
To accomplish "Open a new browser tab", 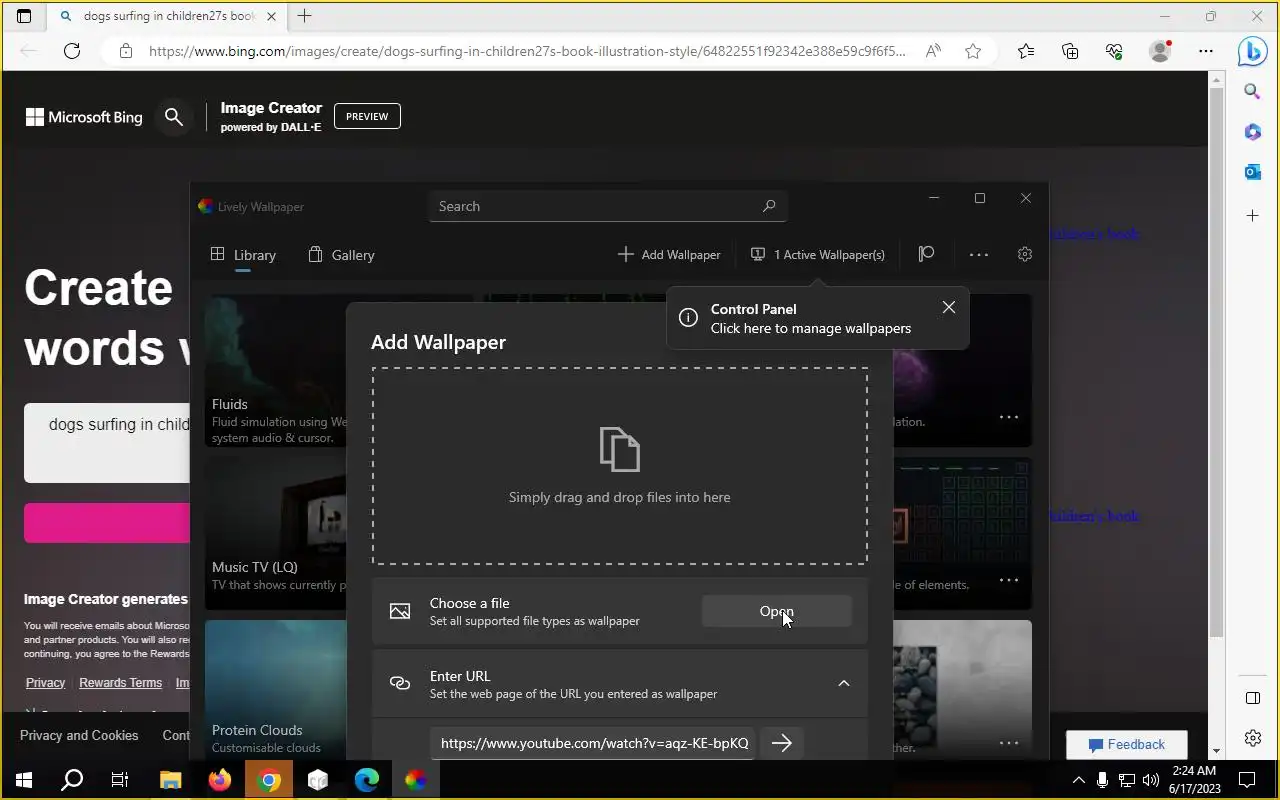I will (305, 16).
